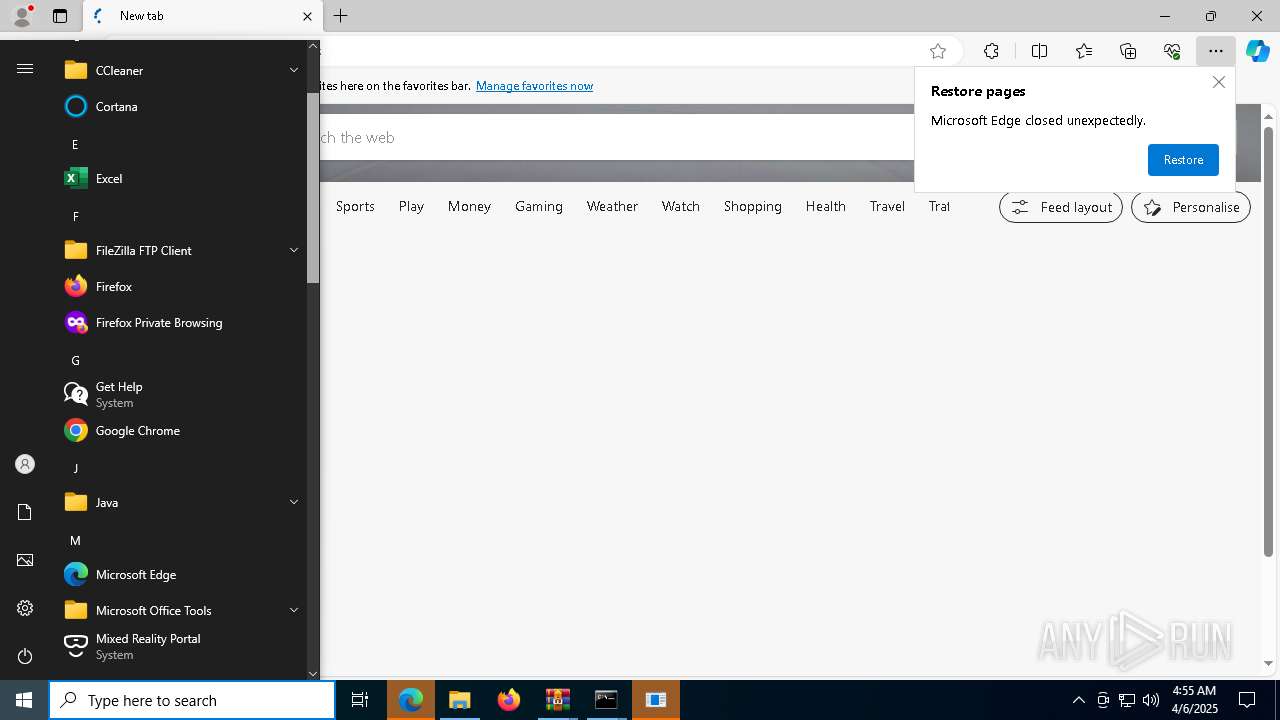Show hidden system tray icons
This screenshot has height=720, width=1280.
[x=1078, y=700]
